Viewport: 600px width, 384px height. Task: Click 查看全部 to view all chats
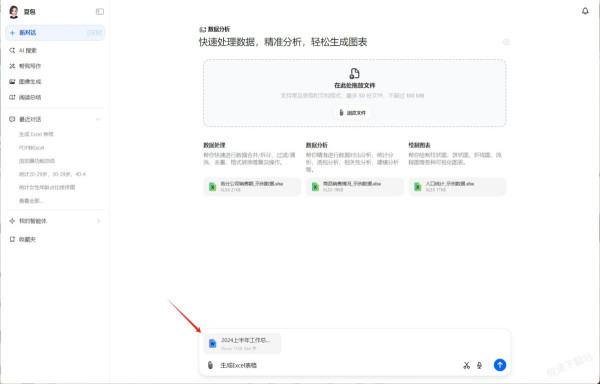pyautogui.click(x=31, y=201)
